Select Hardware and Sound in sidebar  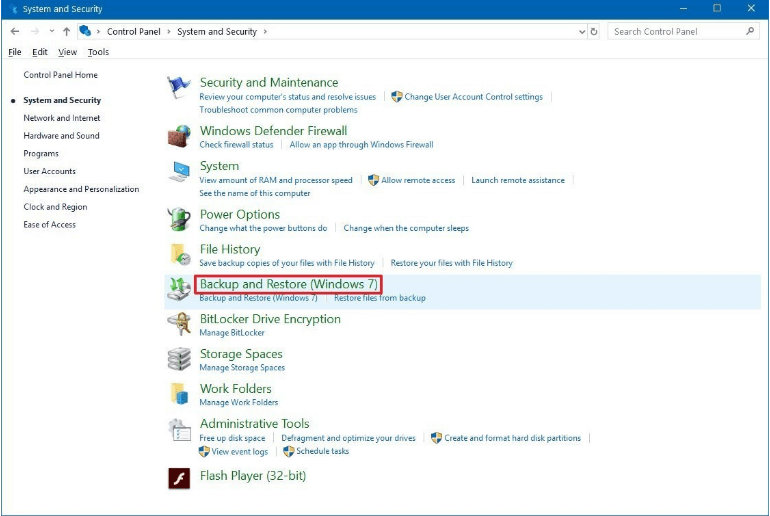[61, 136]
